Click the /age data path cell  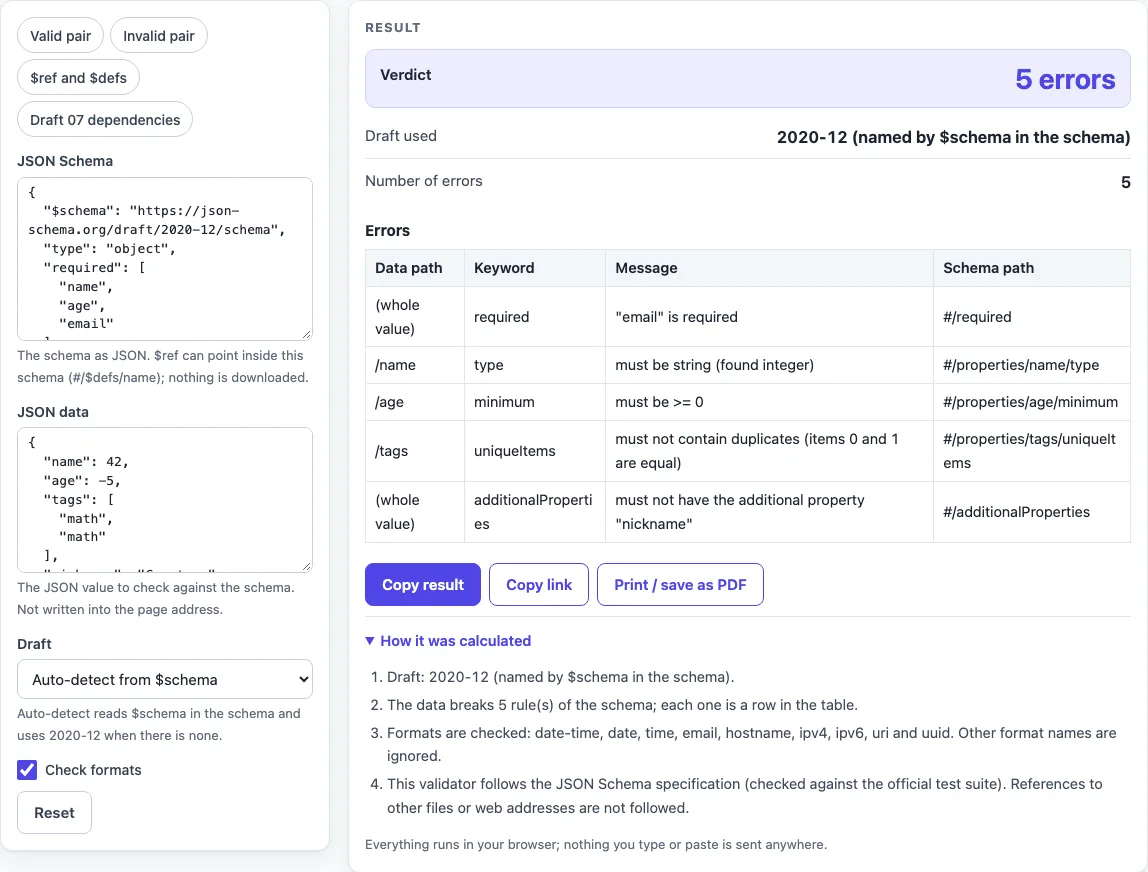pos(415,402)
